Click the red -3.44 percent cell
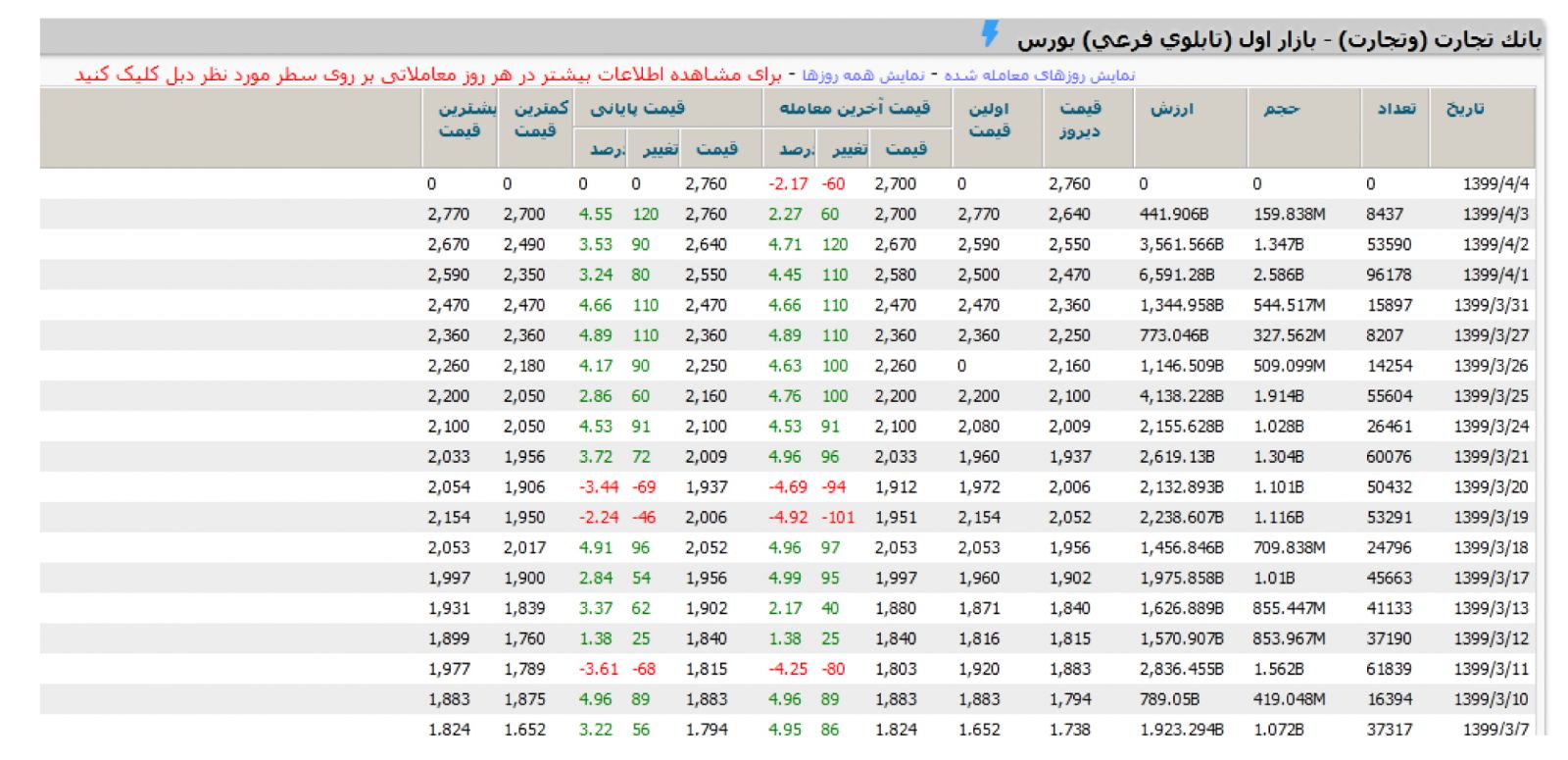The image size is (1568, 760). point(598,487)
